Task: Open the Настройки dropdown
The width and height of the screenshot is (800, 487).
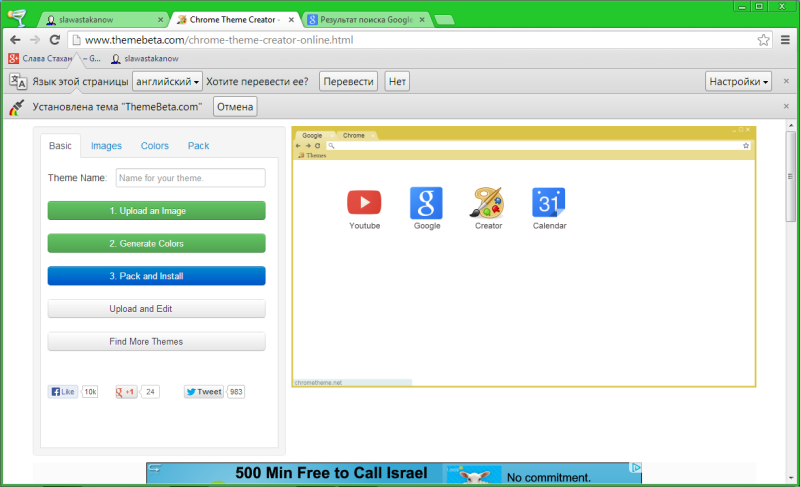Action: pos(738,82)
